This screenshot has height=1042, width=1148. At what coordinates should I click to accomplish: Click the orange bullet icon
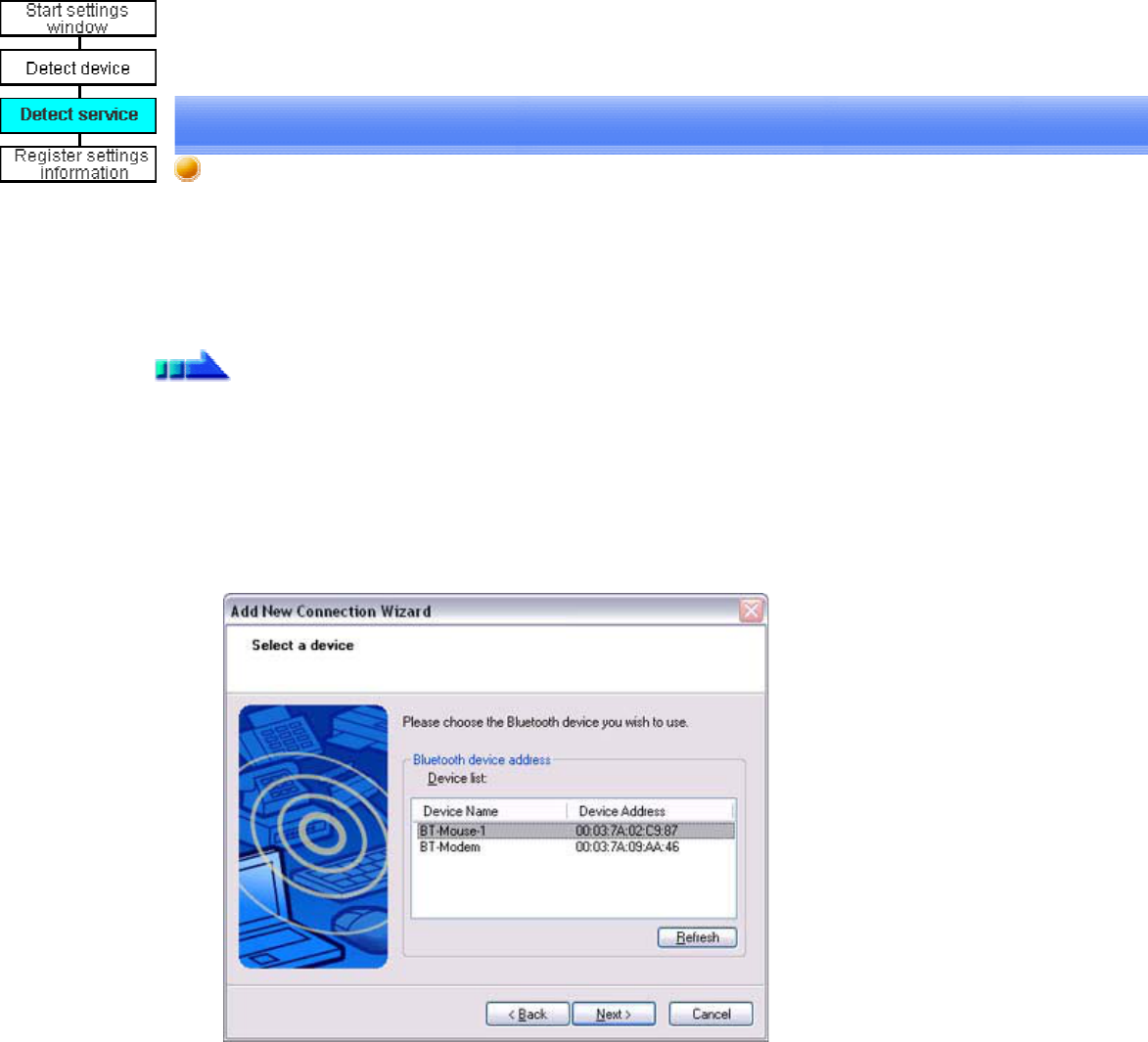(x=188, y=168)
